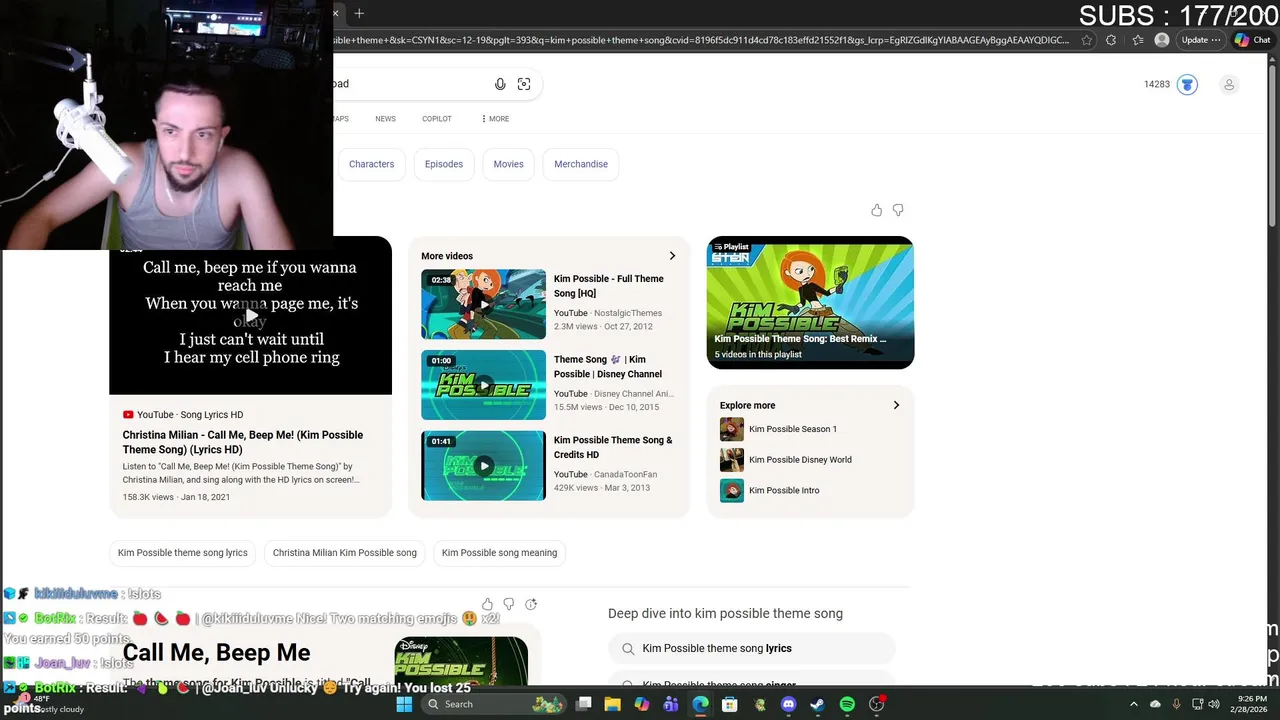1280x720 pixels.
Task: Like the answer with thumbs up above videos
Action: click(876, 210)
